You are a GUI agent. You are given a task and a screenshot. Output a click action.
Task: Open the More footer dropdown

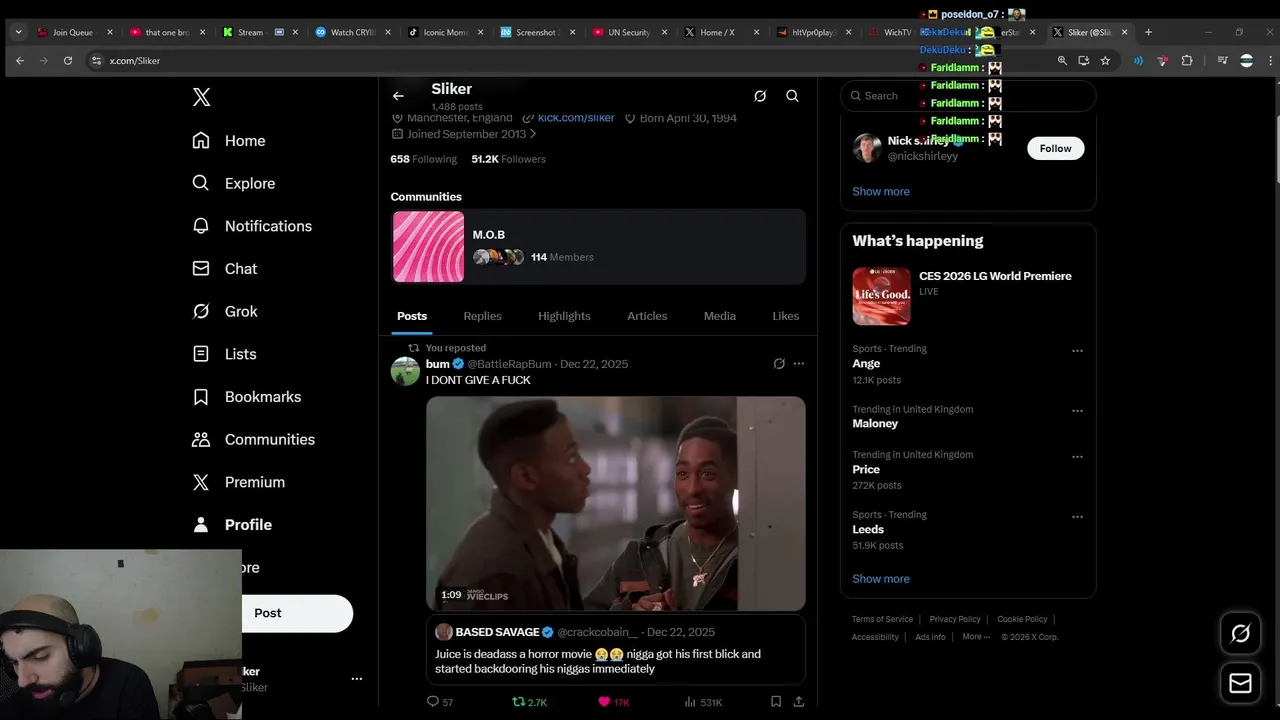pos(976,637)
